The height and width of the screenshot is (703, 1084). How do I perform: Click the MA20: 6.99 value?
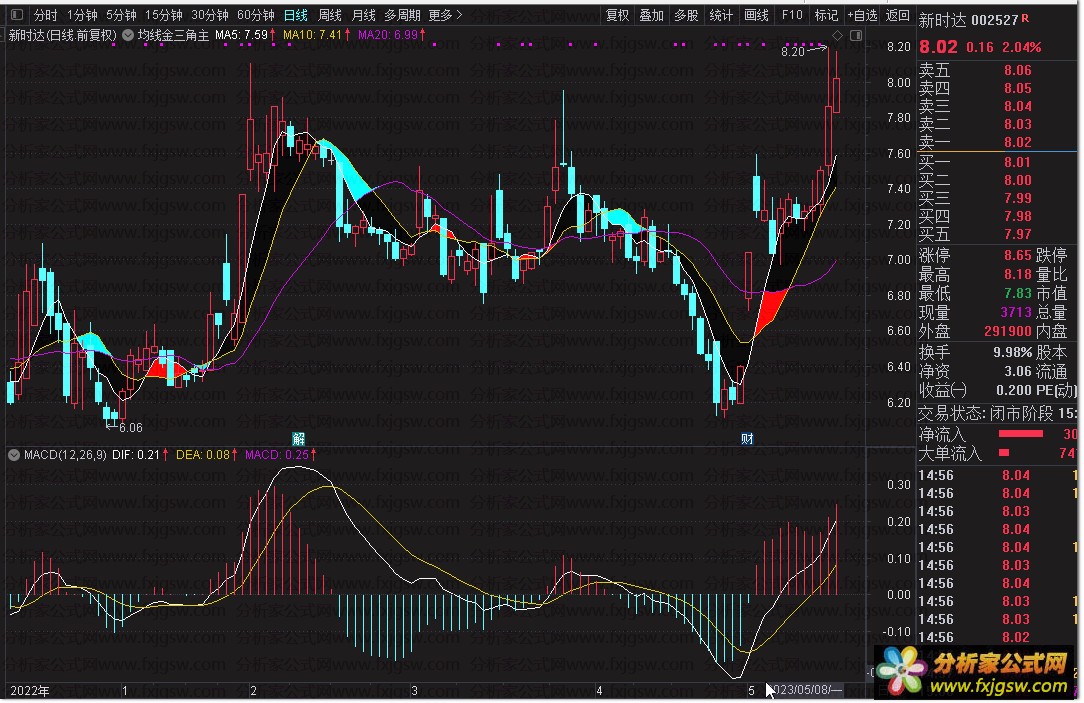point(388,35)
